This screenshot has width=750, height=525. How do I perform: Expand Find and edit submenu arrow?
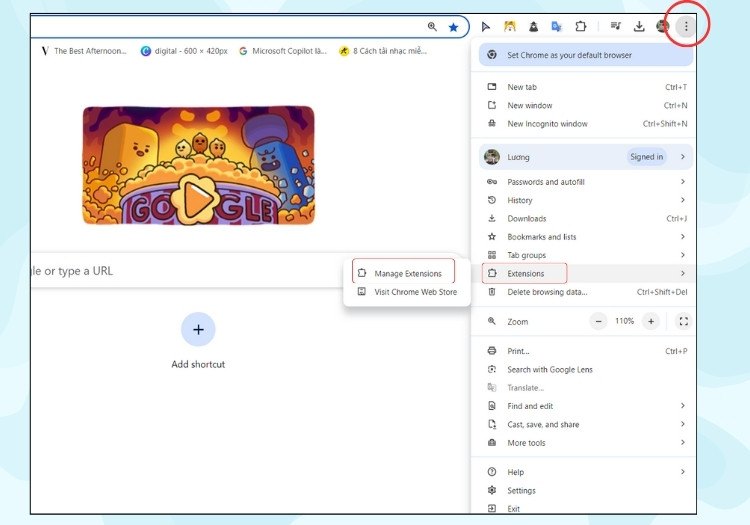tap(683, 405)
